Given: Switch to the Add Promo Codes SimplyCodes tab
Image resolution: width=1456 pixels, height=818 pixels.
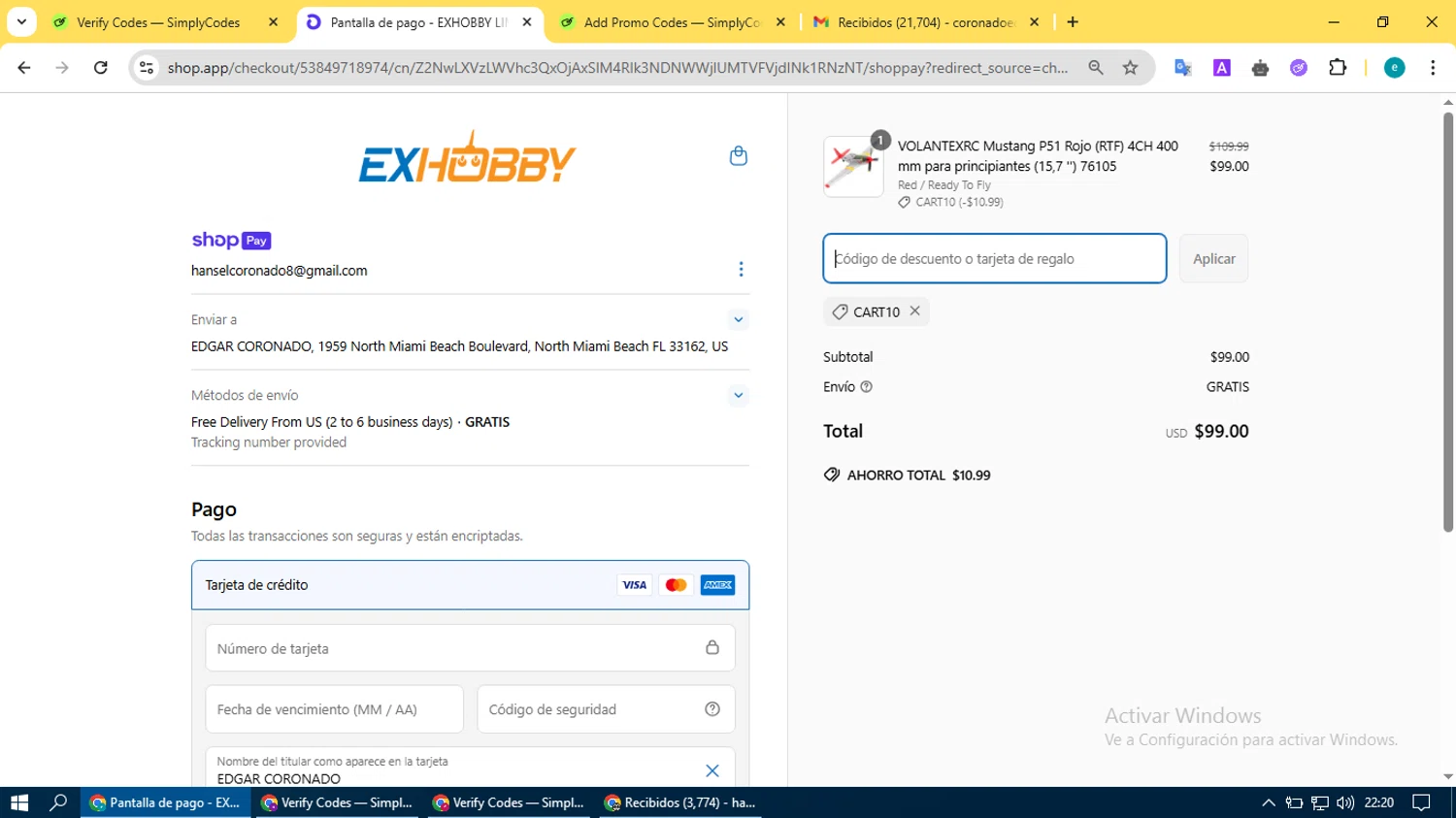Looking at the screenshot, I should (x=673, y=22).
